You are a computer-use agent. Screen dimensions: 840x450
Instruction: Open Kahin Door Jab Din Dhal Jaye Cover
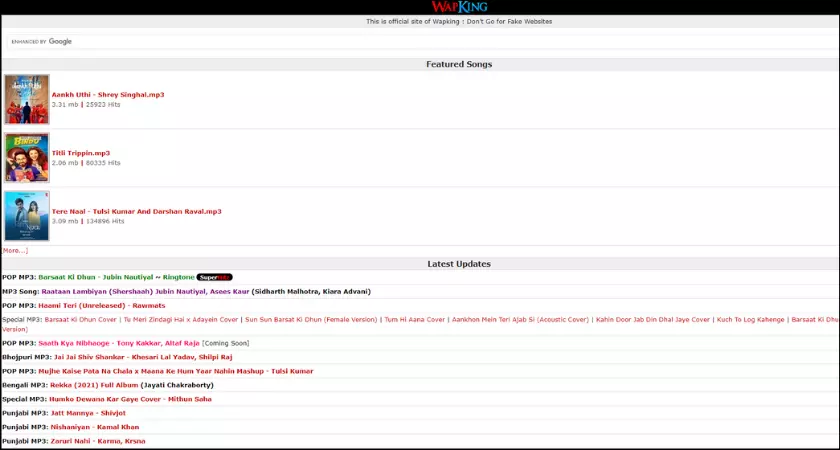click(652, 320)
